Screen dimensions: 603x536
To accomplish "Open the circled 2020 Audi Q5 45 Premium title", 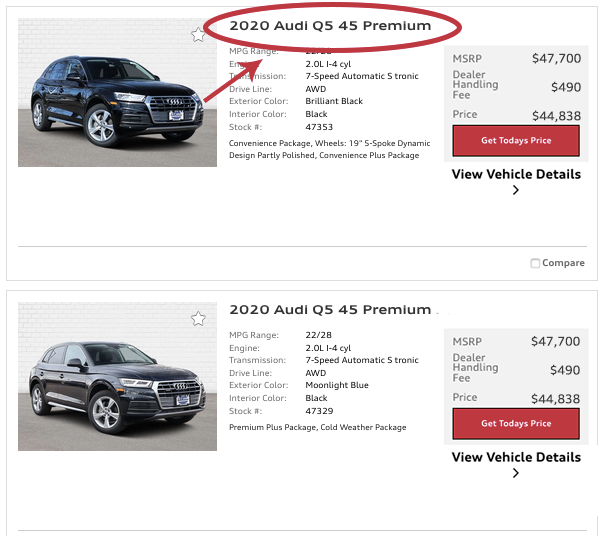I will click(330, 25).
